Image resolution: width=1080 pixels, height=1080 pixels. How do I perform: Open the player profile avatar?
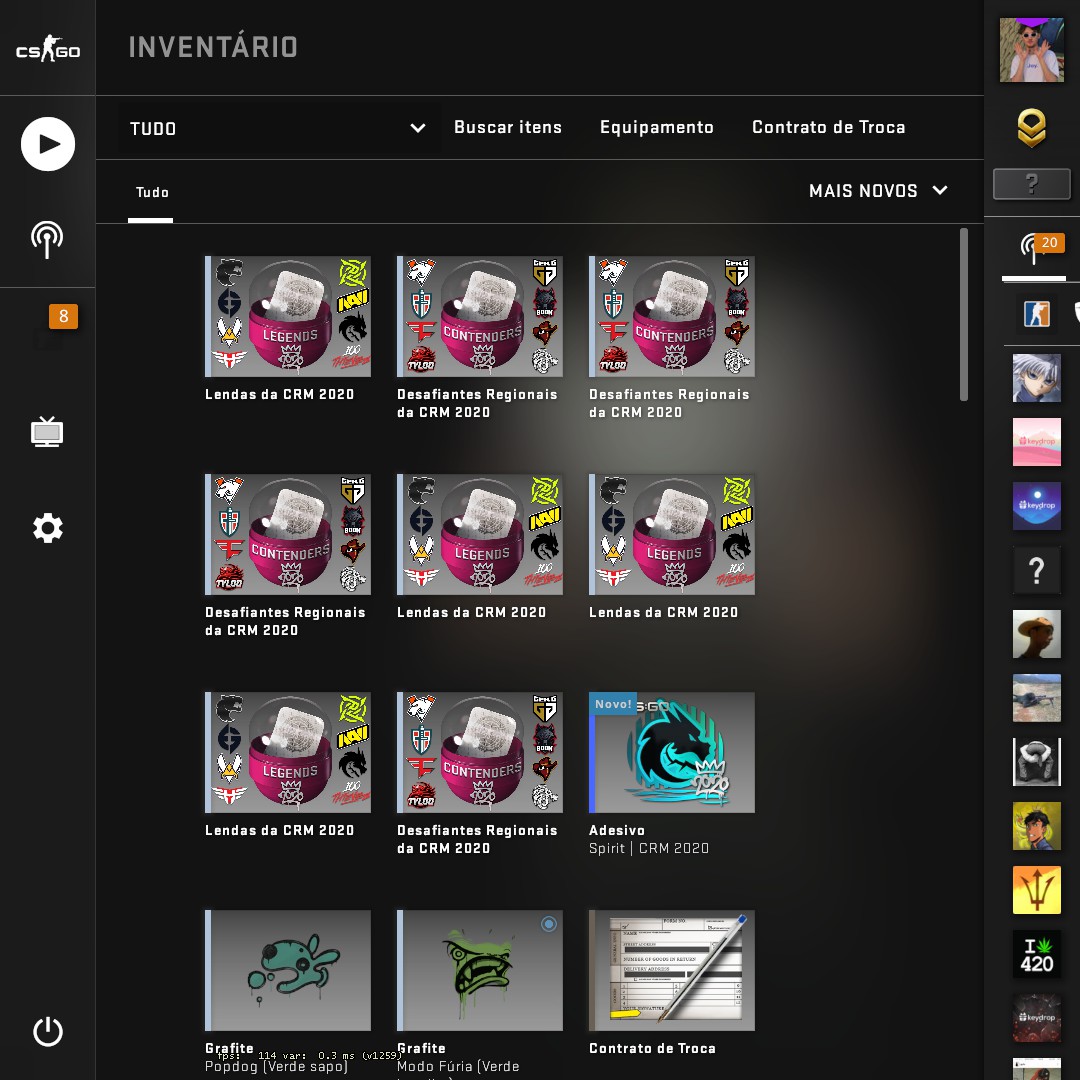pos(1032,50)
